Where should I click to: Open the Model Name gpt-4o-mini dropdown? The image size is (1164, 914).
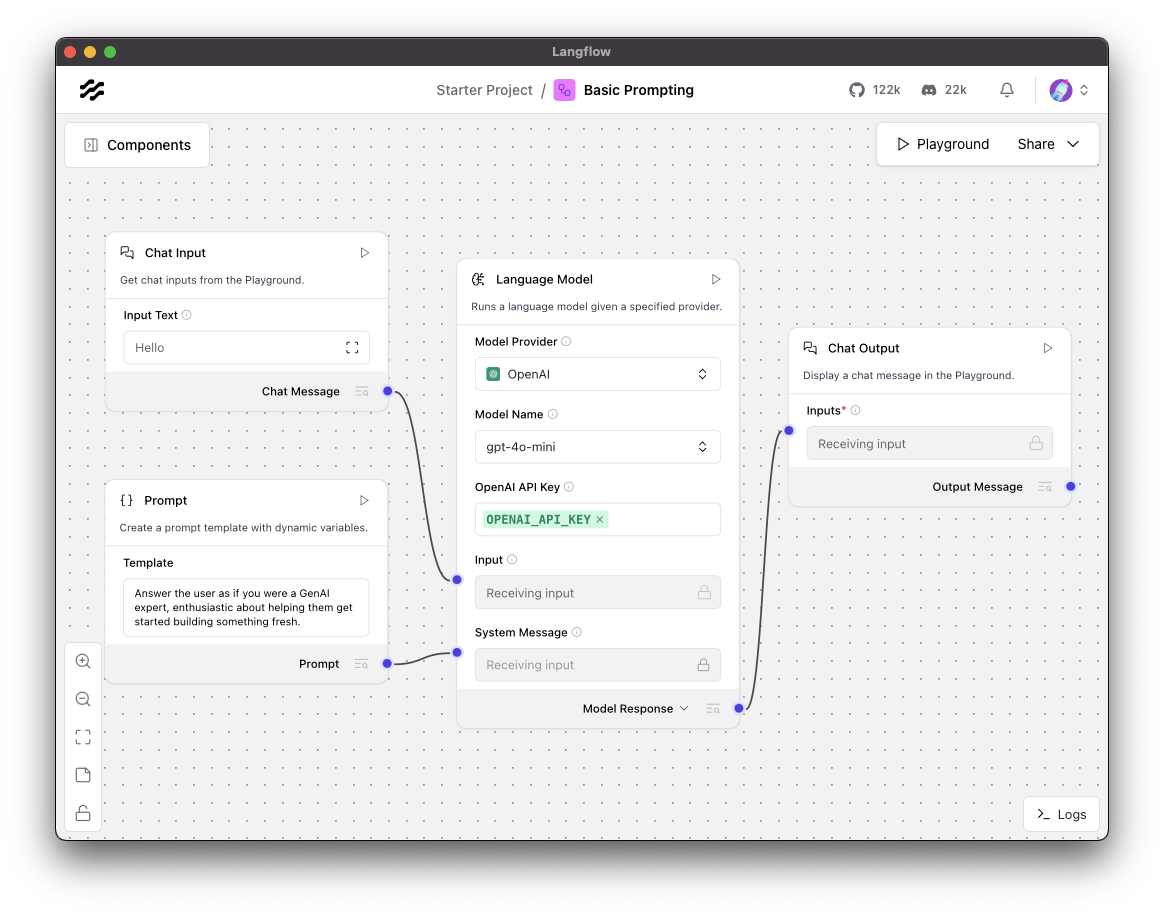(597, 447)
